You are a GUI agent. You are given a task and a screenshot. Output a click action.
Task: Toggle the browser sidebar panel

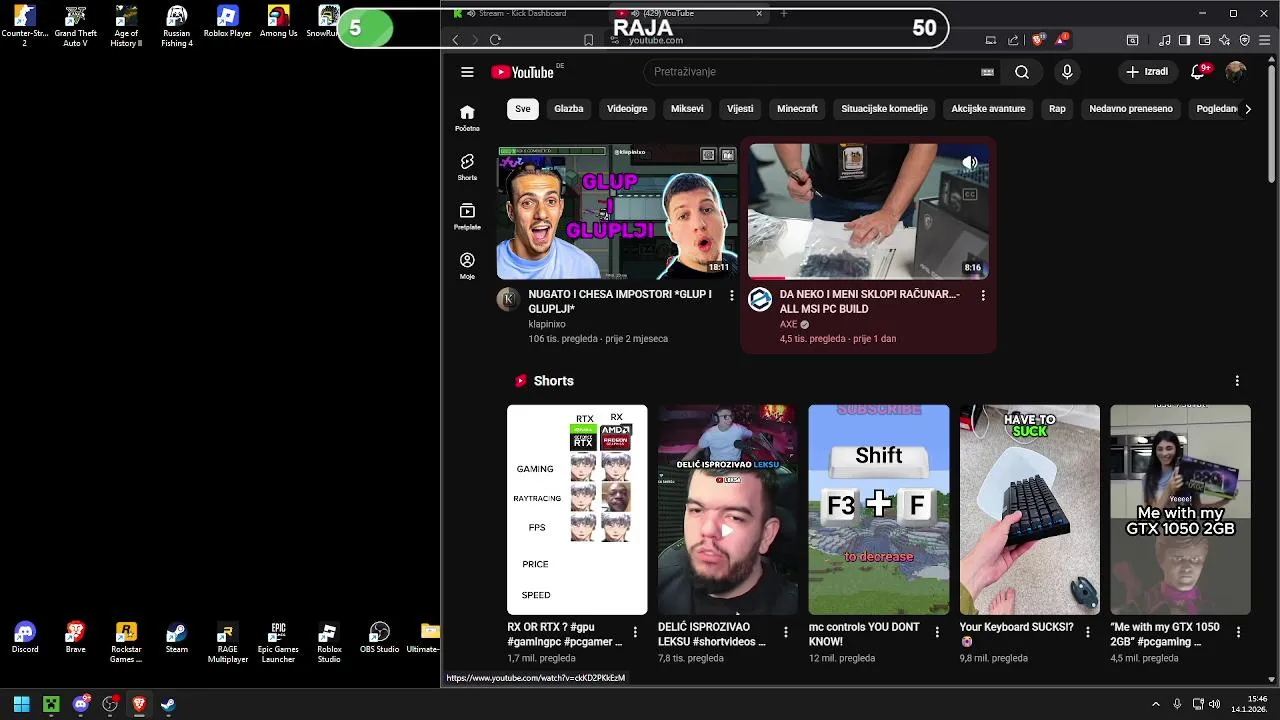click(1184, 40)
